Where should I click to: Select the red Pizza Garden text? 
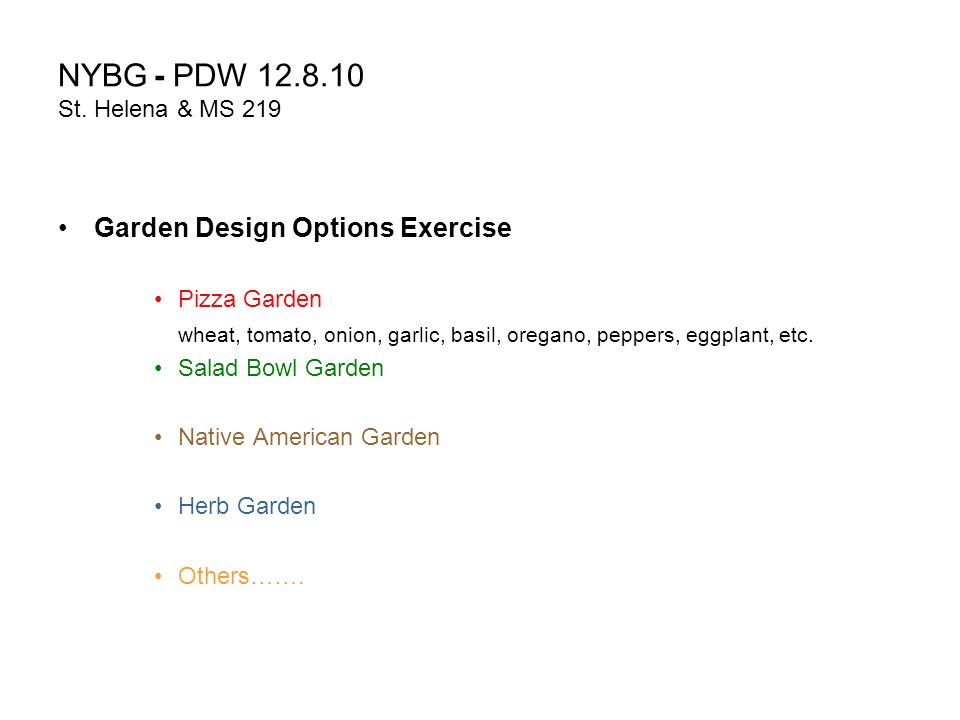pos(250,299)
